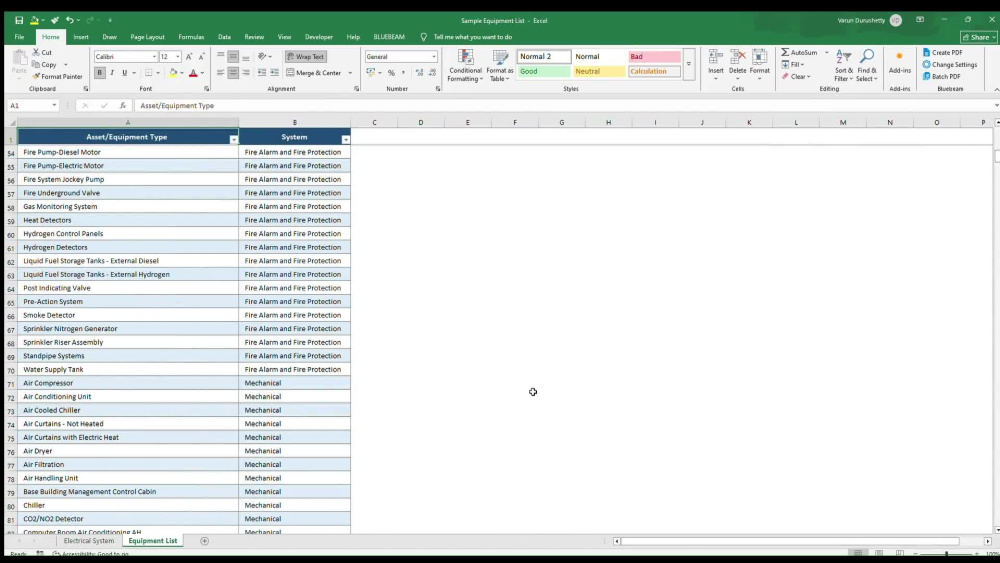Switch to the Formulas ribbon tab
1000x563 pixels.
coord(191,37)
